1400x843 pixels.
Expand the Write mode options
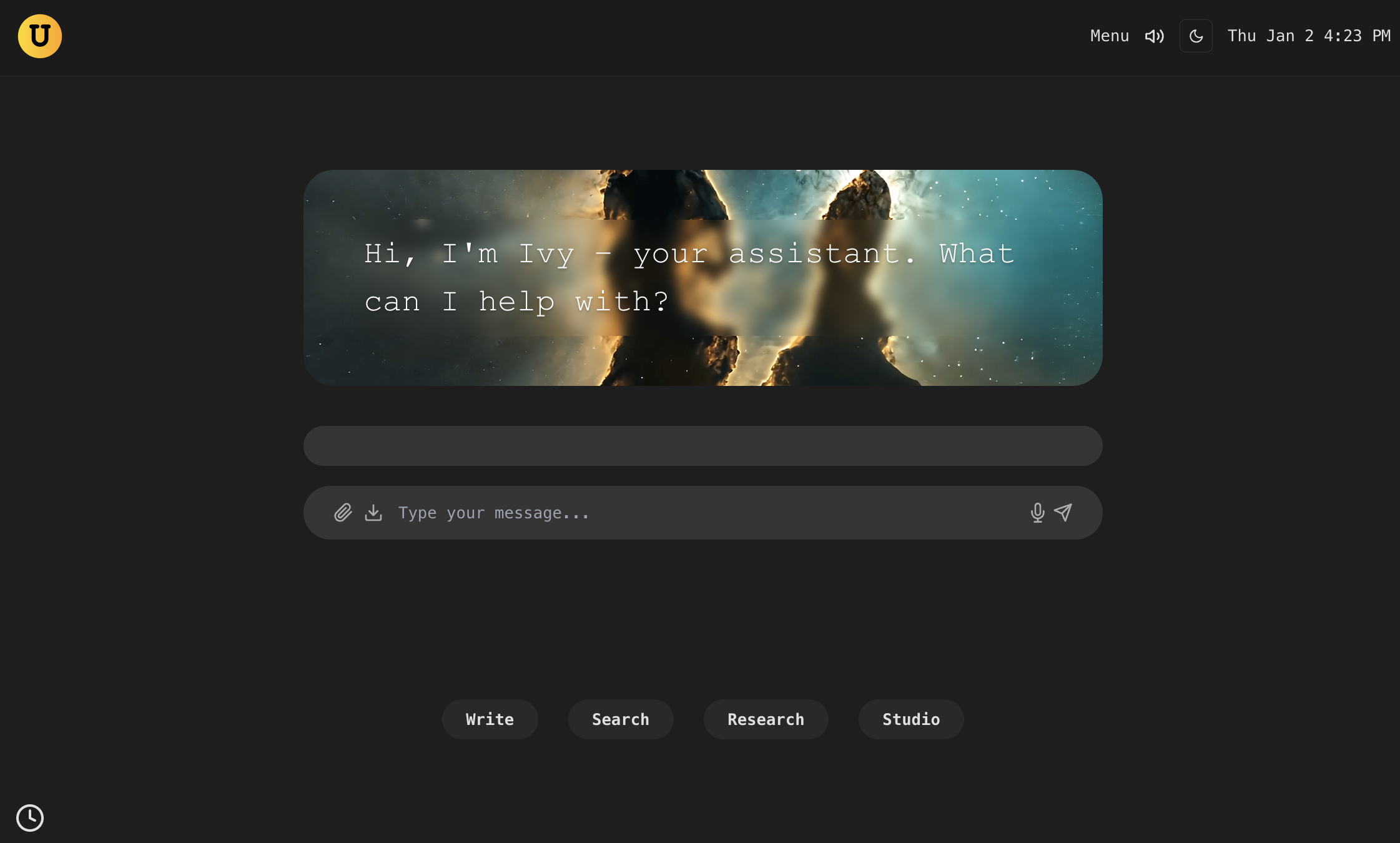point(489,719)
